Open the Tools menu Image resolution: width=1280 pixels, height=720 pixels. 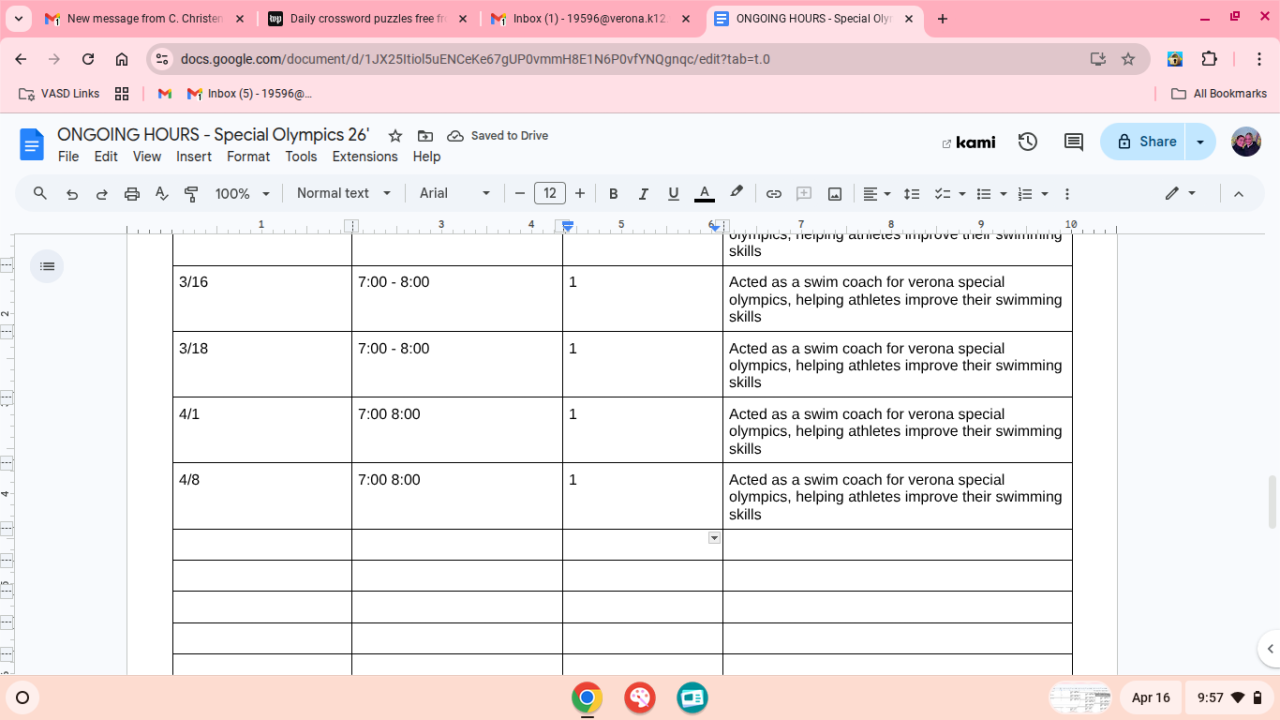click(x=301, y=157)
